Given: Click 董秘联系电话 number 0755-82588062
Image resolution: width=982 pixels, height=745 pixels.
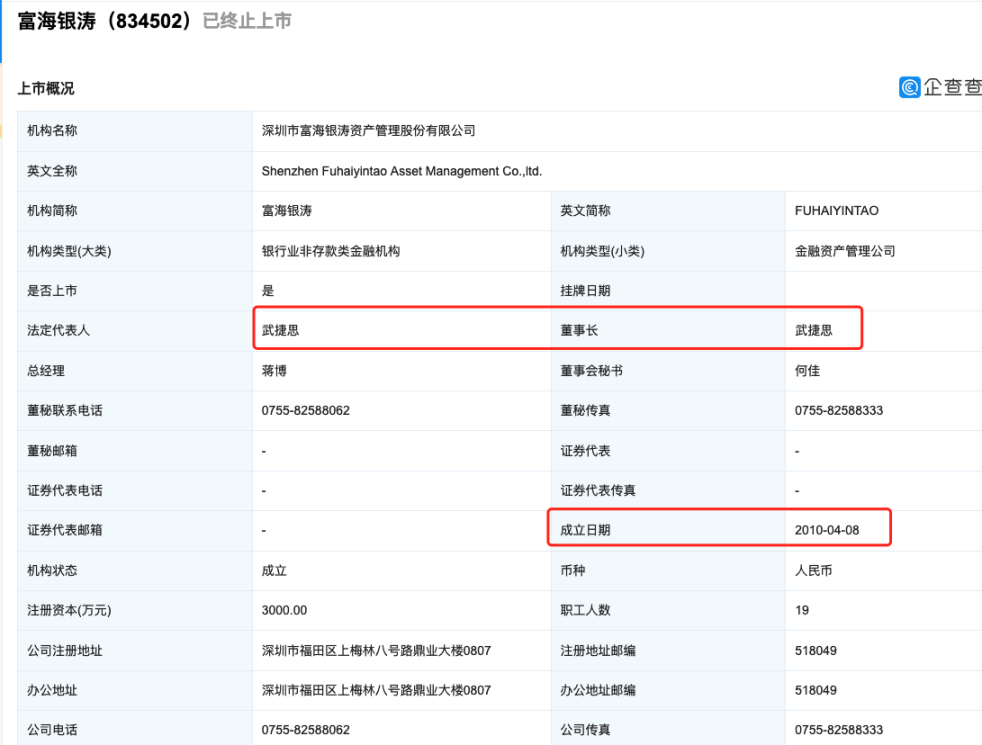Looking at the screenshot, I should click(306, 411).
